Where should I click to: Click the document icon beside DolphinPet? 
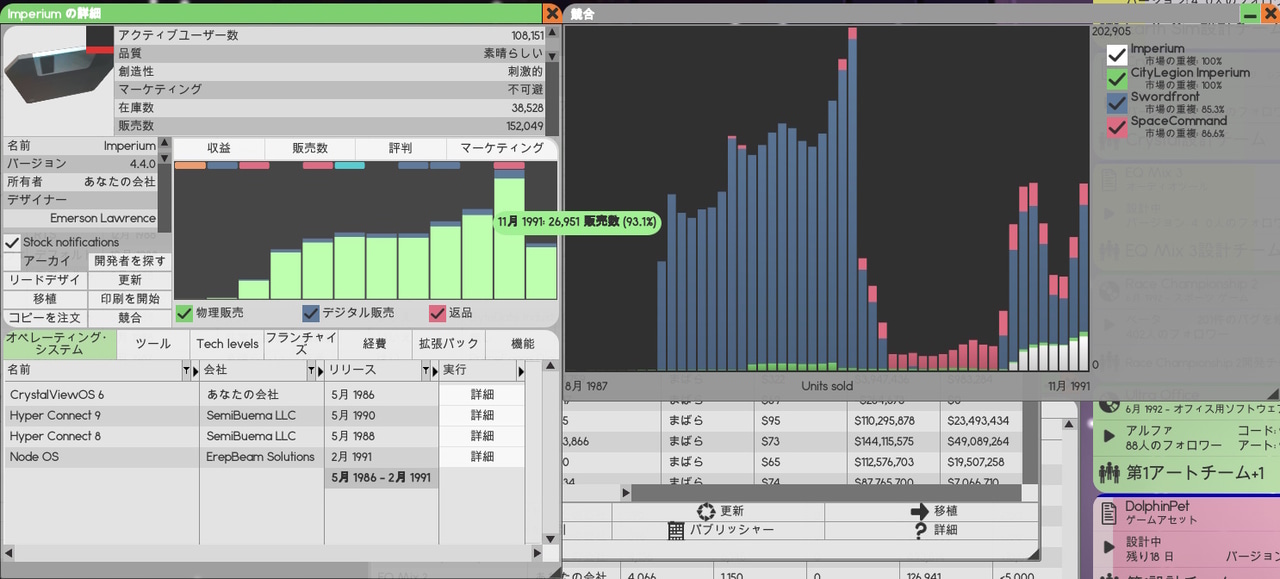[1108, 513]
